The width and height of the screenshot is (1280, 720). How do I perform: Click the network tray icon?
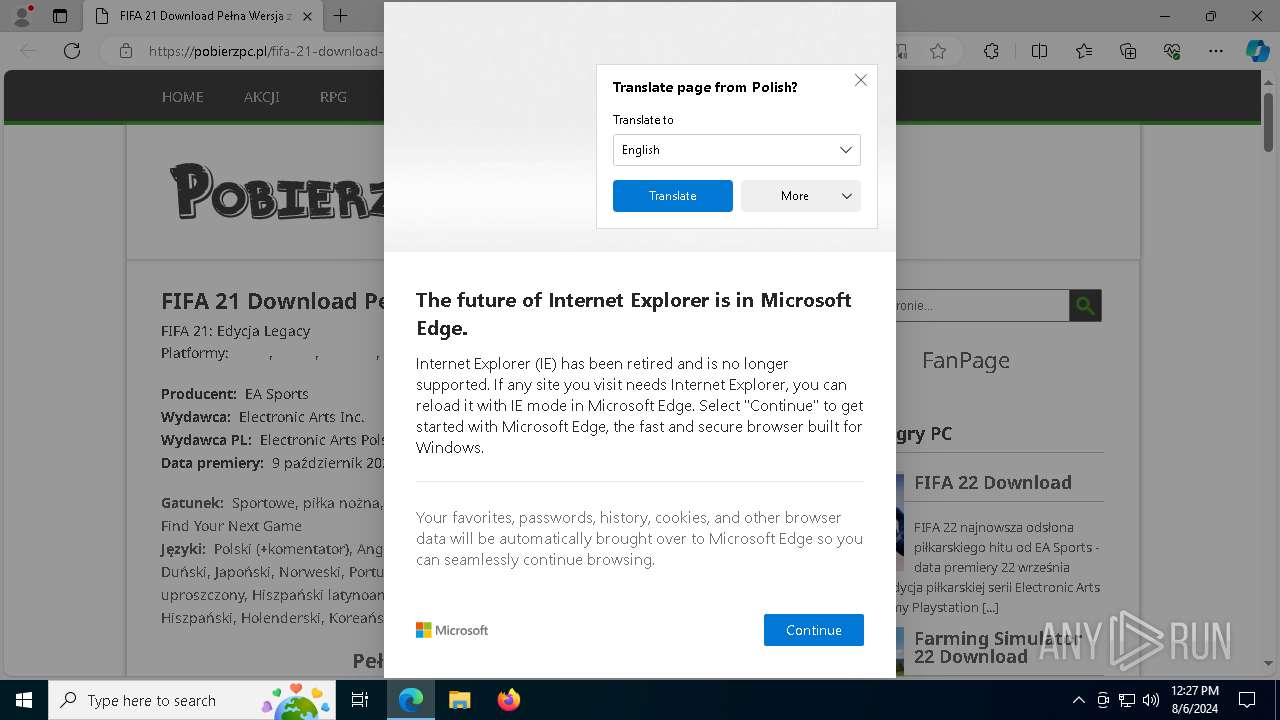coord(1127,700)
